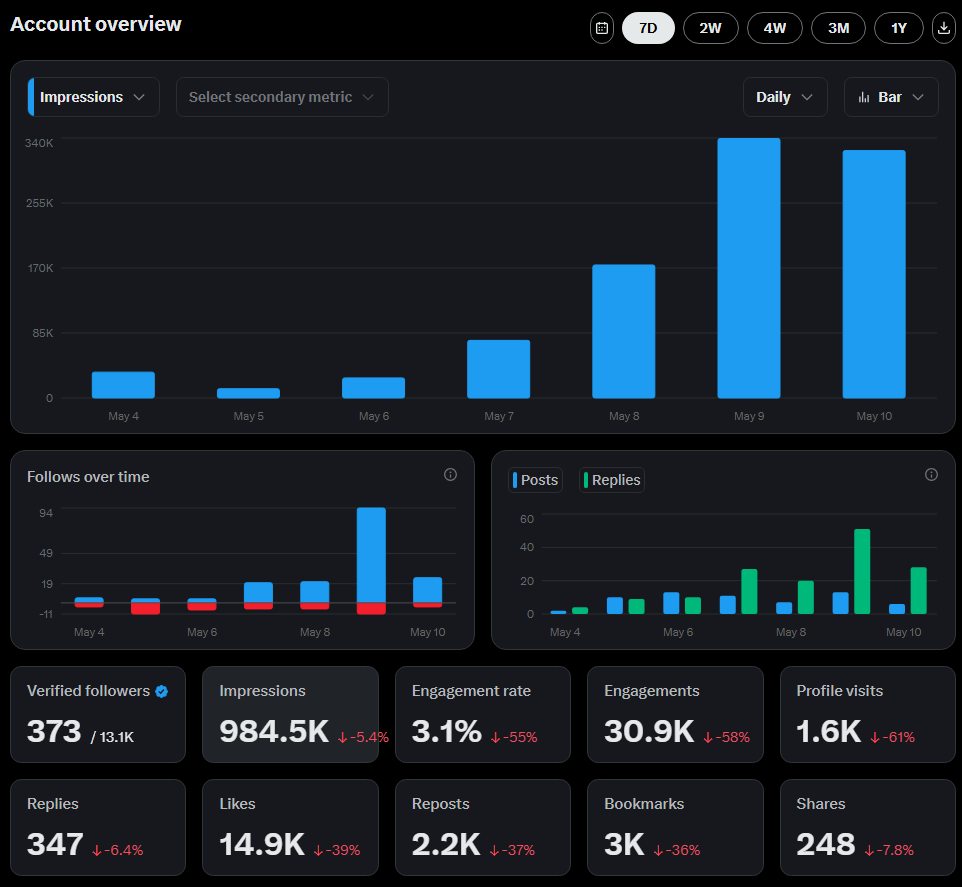The width and height of the screenshot is (962, 887).
Task: Show info for Follows over time
Action: click(450, 475)
